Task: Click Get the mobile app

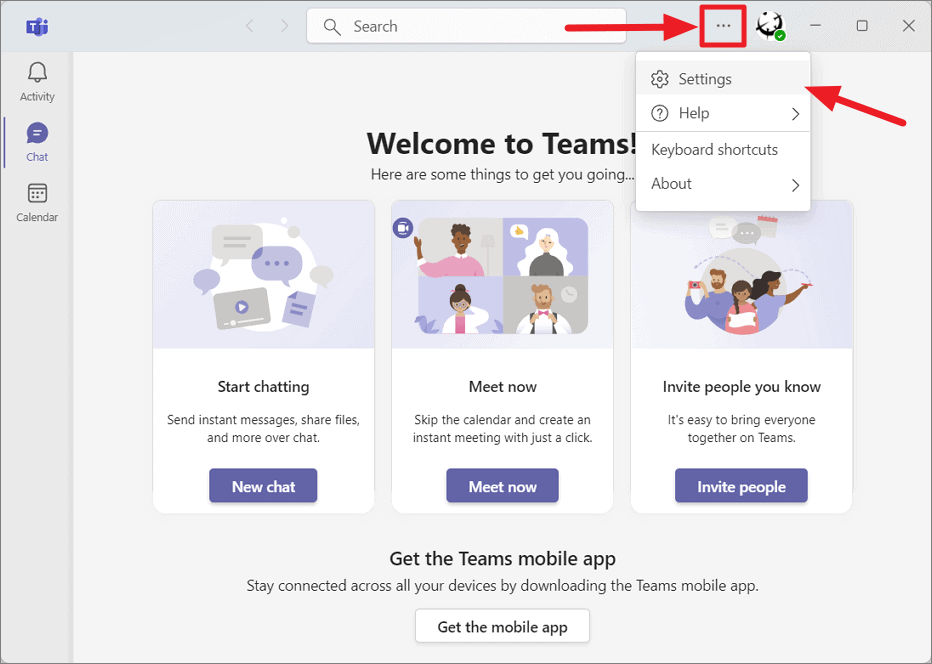Action: coord(502,626)
